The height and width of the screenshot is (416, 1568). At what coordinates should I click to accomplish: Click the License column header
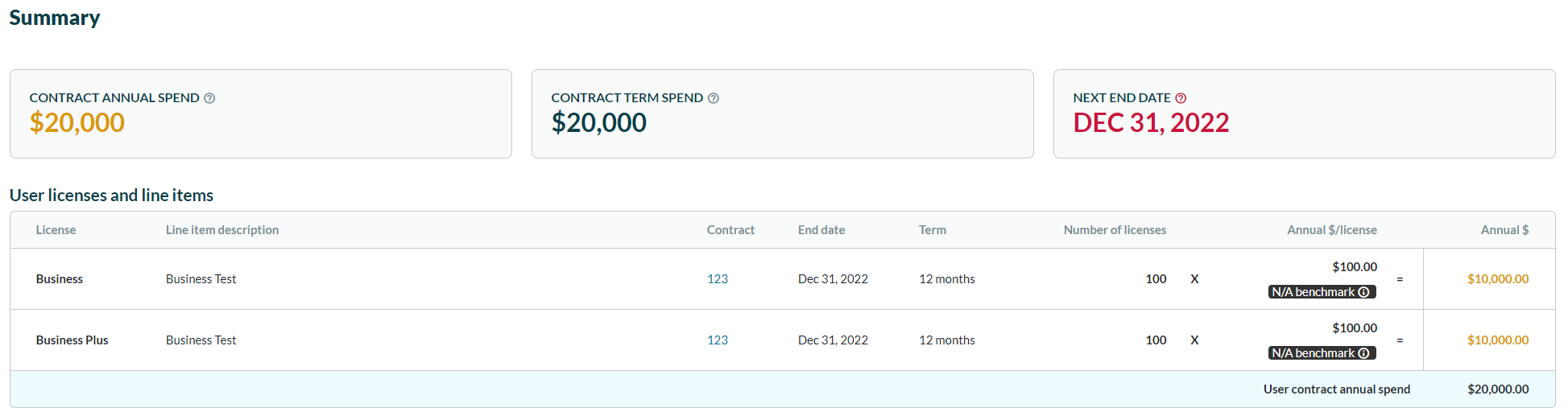[x=56, y=230]
